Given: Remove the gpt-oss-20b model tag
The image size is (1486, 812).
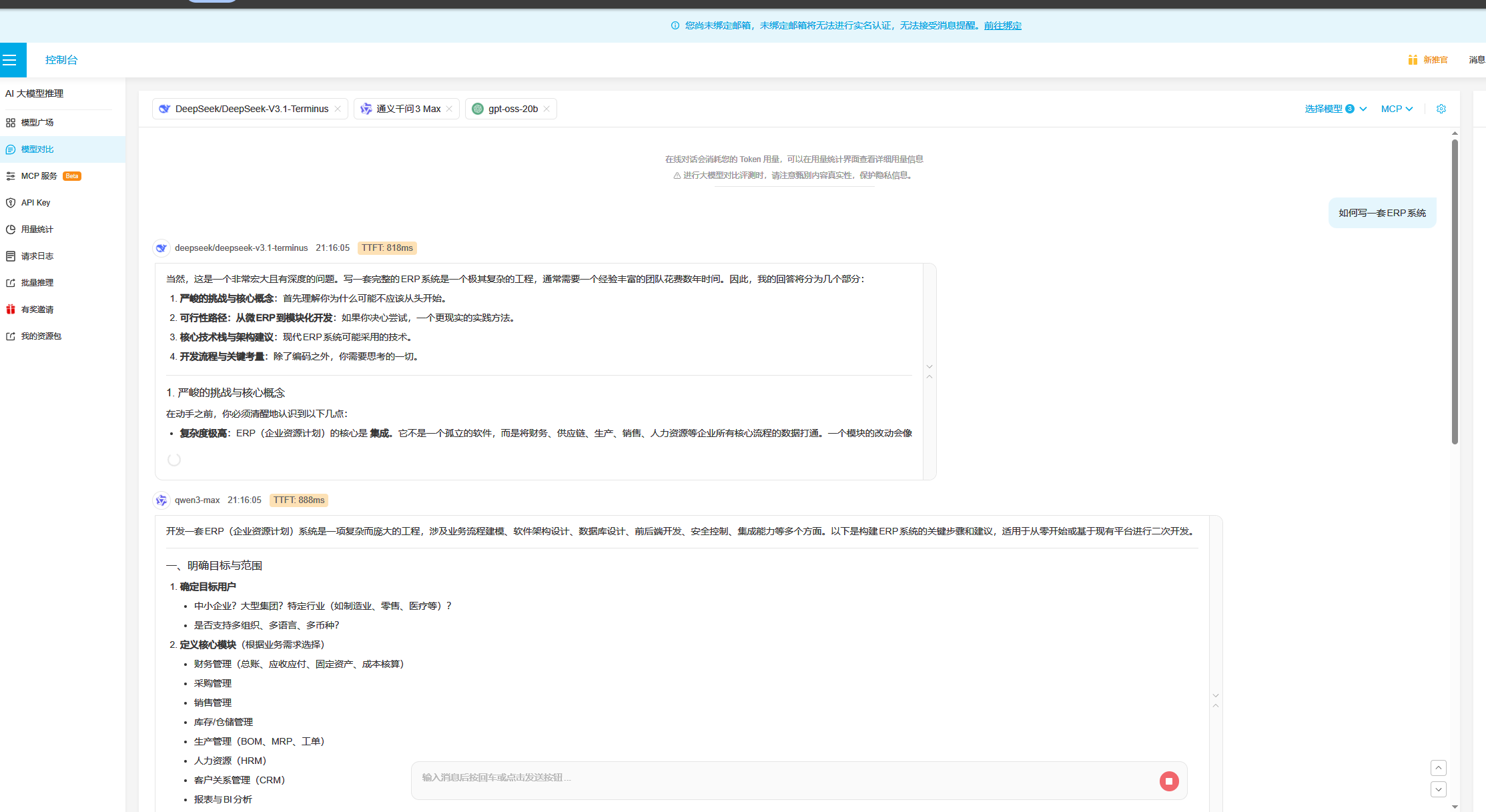Looking at the screenshot, I should (x=546, y=109).
